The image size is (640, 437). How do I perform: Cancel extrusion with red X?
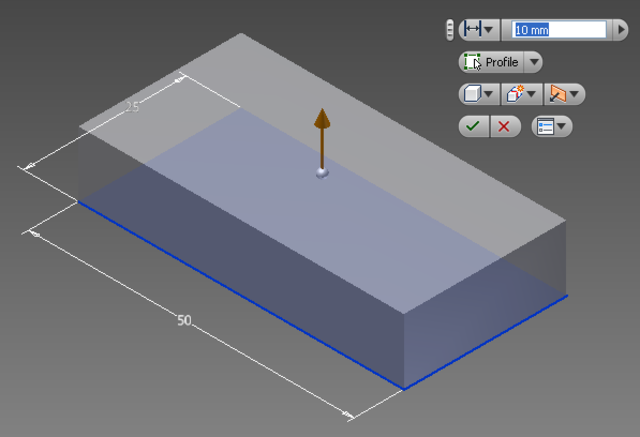[x=504, y=126]
